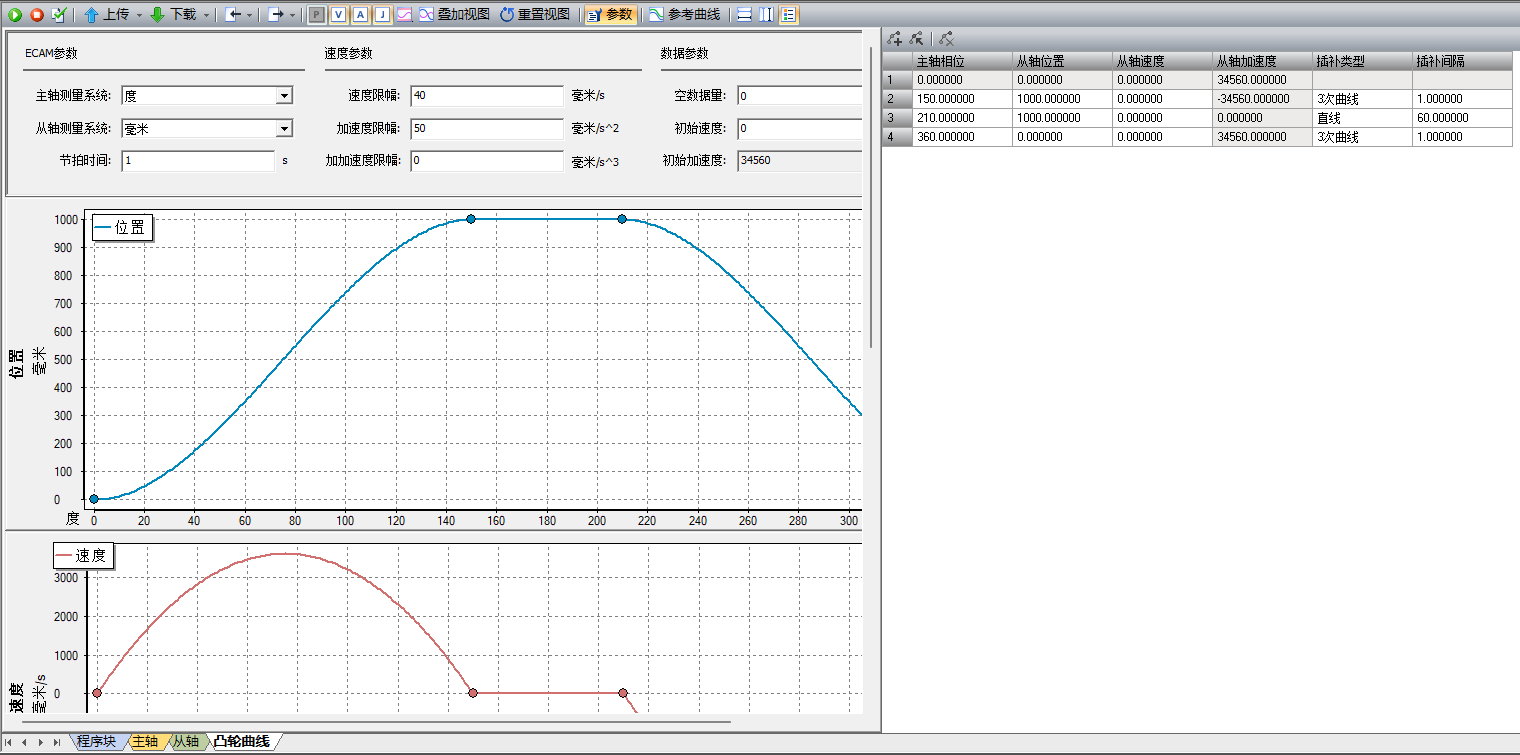
Task: Click the green run button
Action: [15, 15]
